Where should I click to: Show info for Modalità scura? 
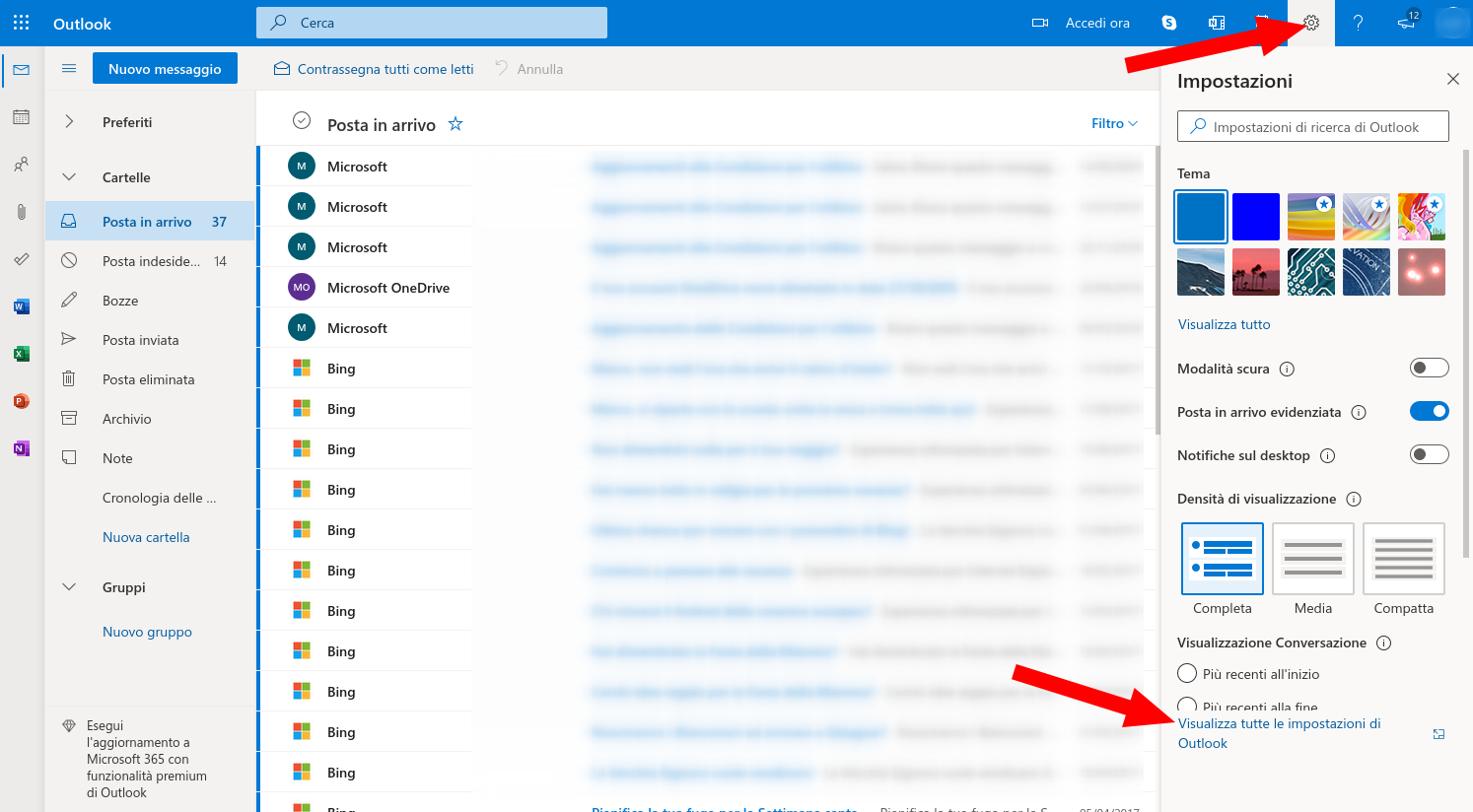[x=1287, y=370]
